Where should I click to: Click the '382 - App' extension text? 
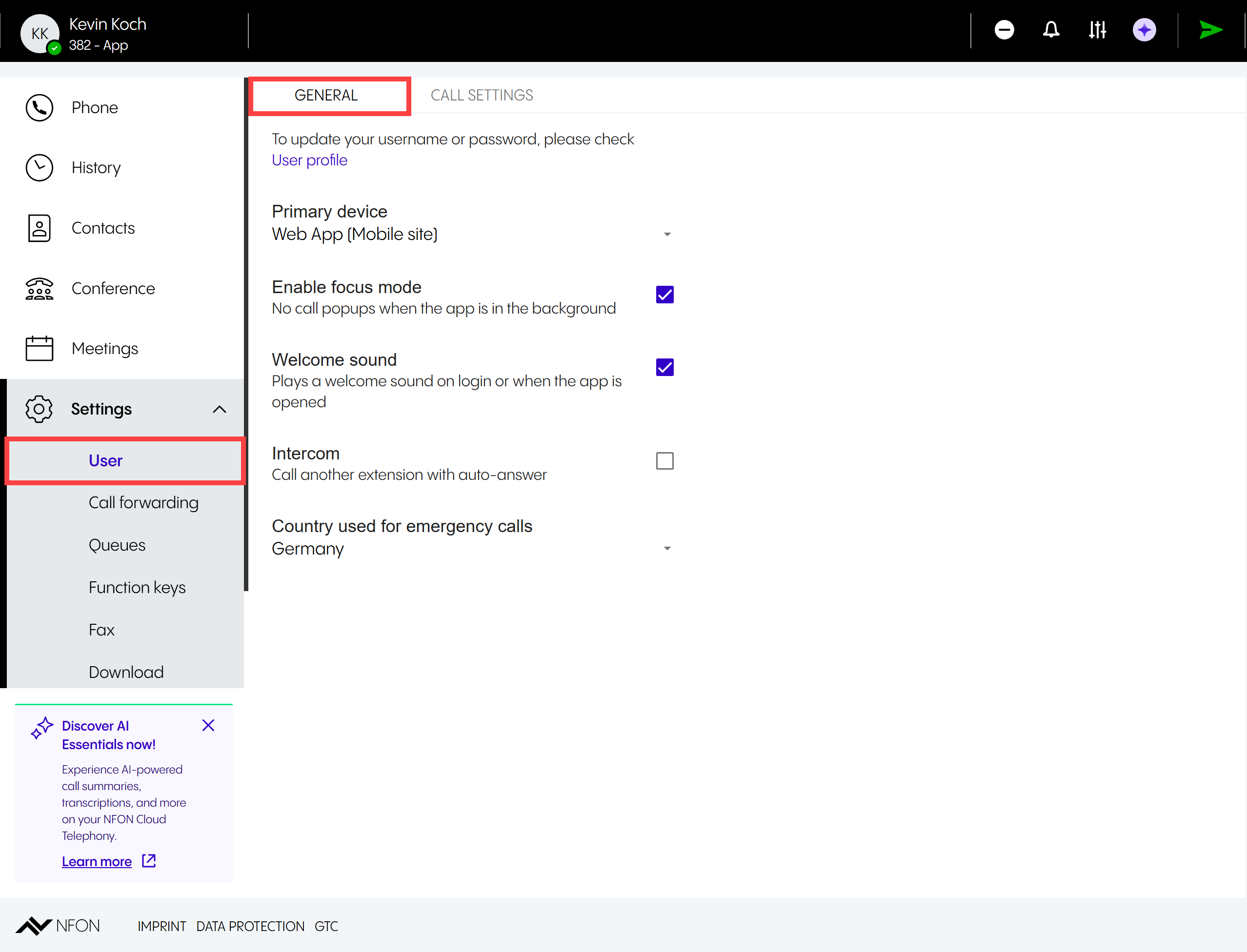coord(99,45)
